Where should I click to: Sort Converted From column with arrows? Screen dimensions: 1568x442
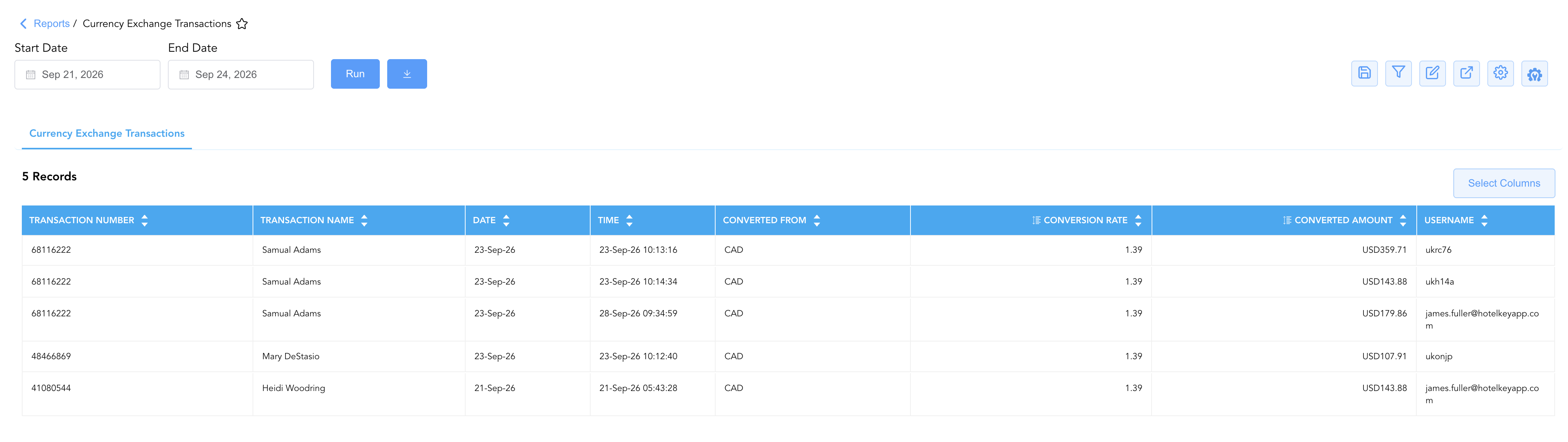(817, 220)
